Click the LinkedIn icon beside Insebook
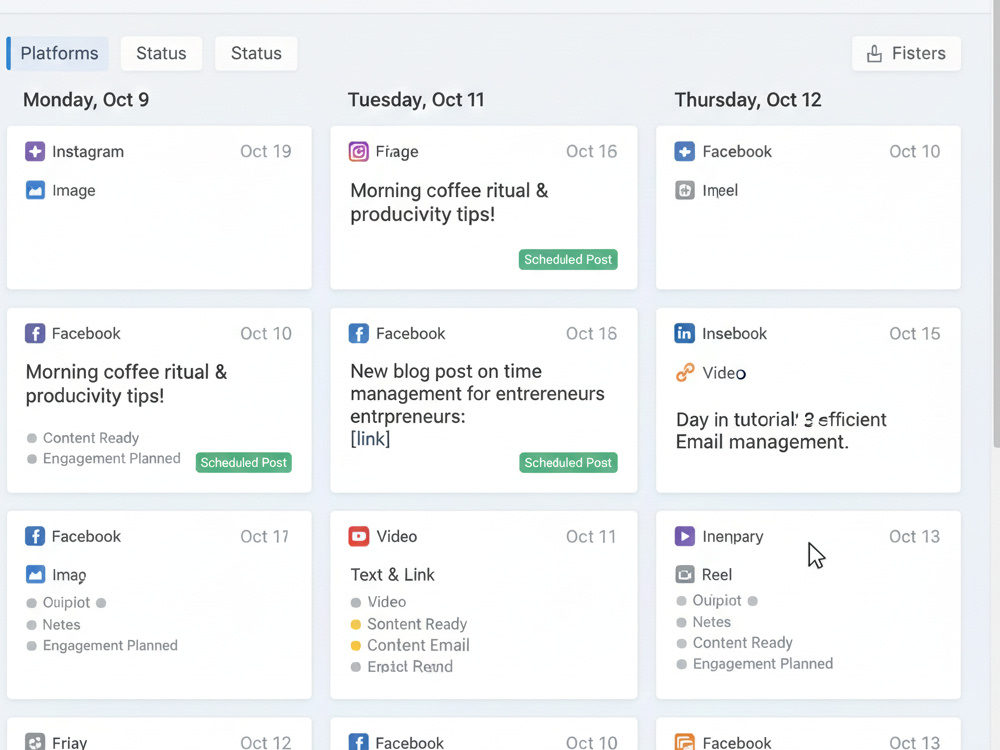This screenshot has height=750, width=1000. pos(684,333)
